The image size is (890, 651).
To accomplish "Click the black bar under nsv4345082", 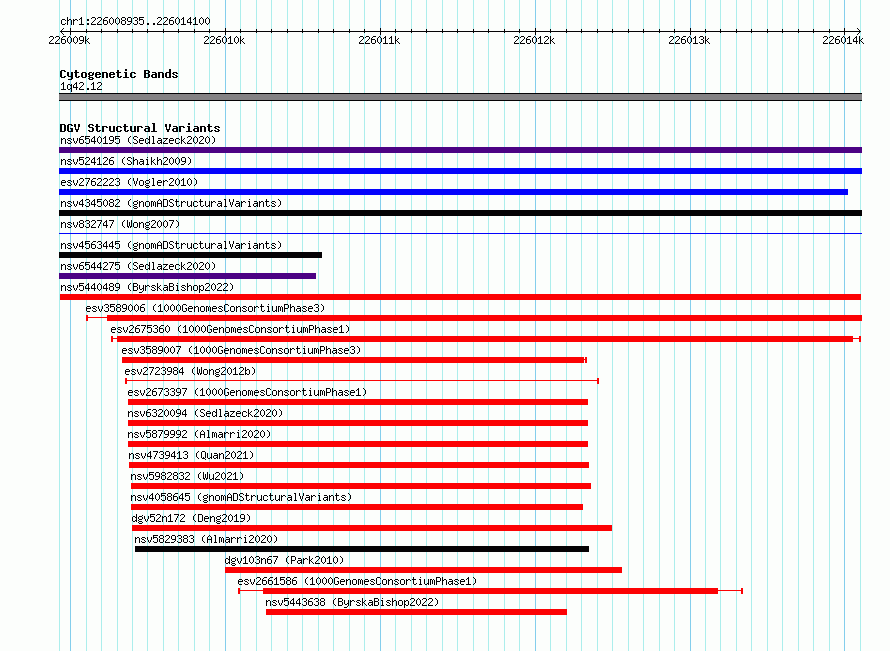I will [460, 213].
